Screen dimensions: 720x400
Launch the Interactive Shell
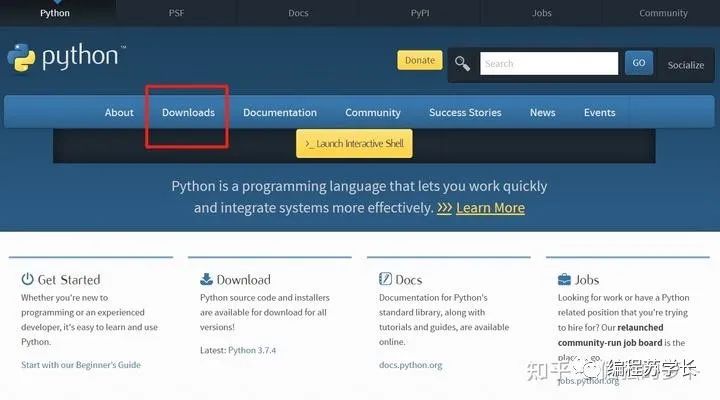(x=354, y=144)
